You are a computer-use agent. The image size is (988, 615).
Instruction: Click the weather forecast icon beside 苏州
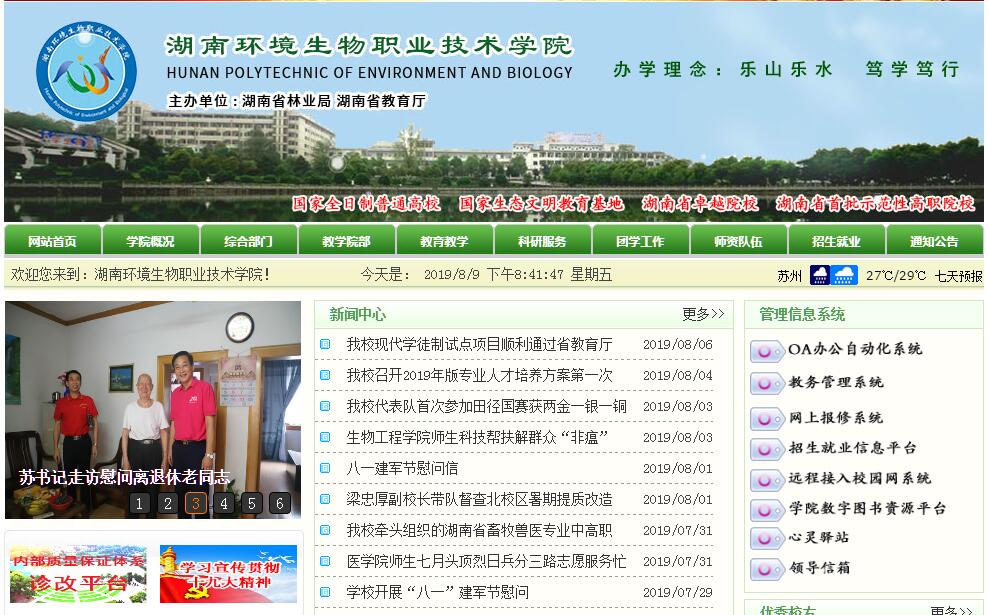[833, 275]
